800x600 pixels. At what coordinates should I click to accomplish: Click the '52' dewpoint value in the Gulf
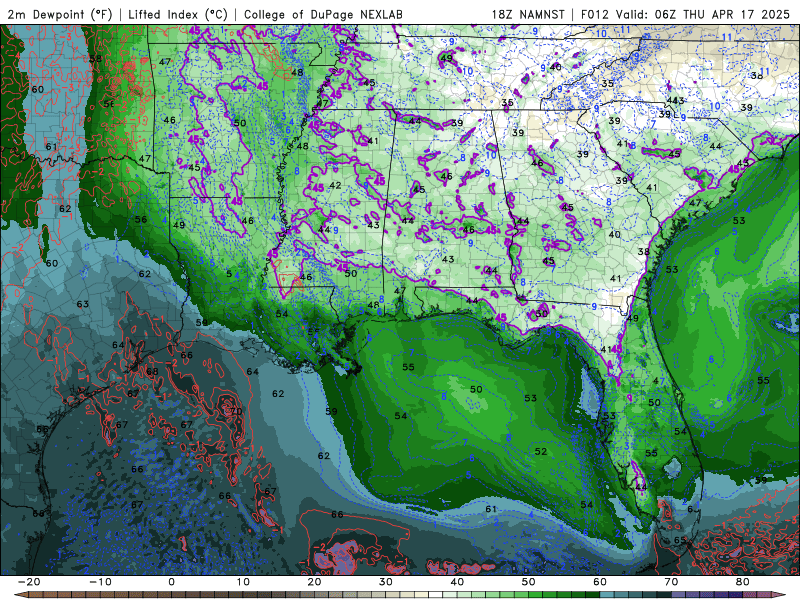tap(541, 452)
